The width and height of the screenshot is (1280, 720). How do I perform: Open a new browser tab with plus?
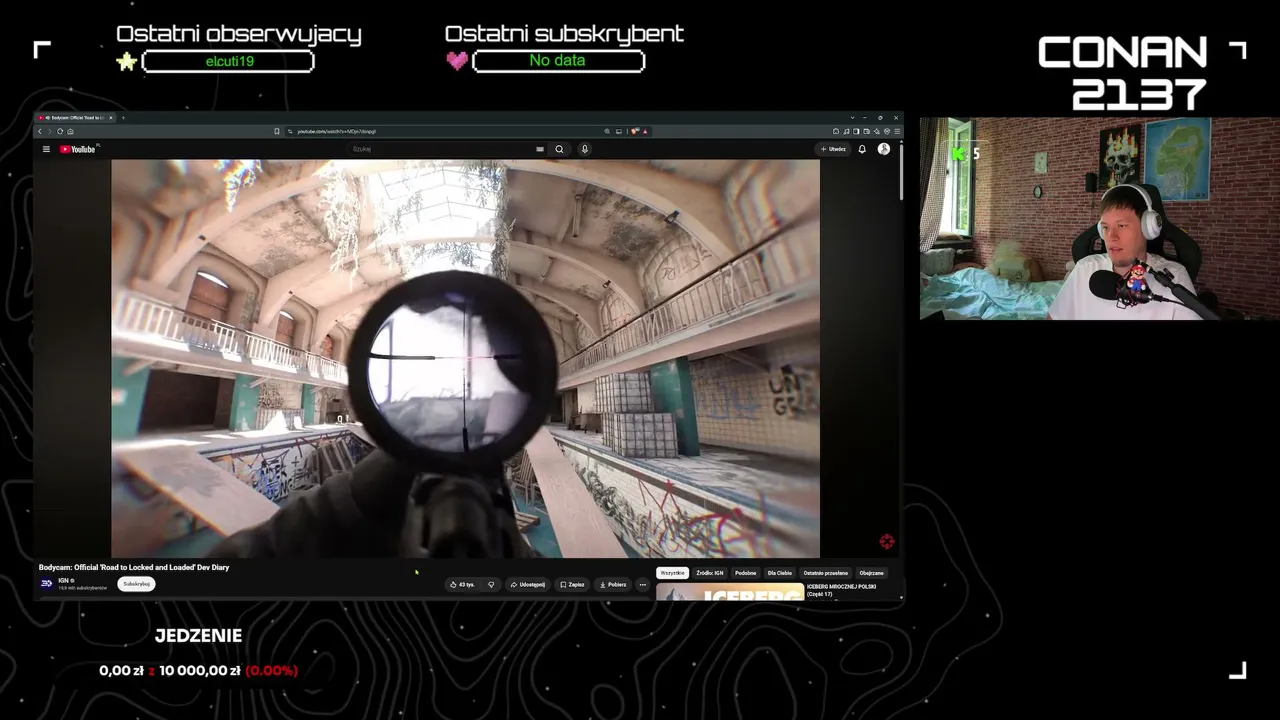124,117
